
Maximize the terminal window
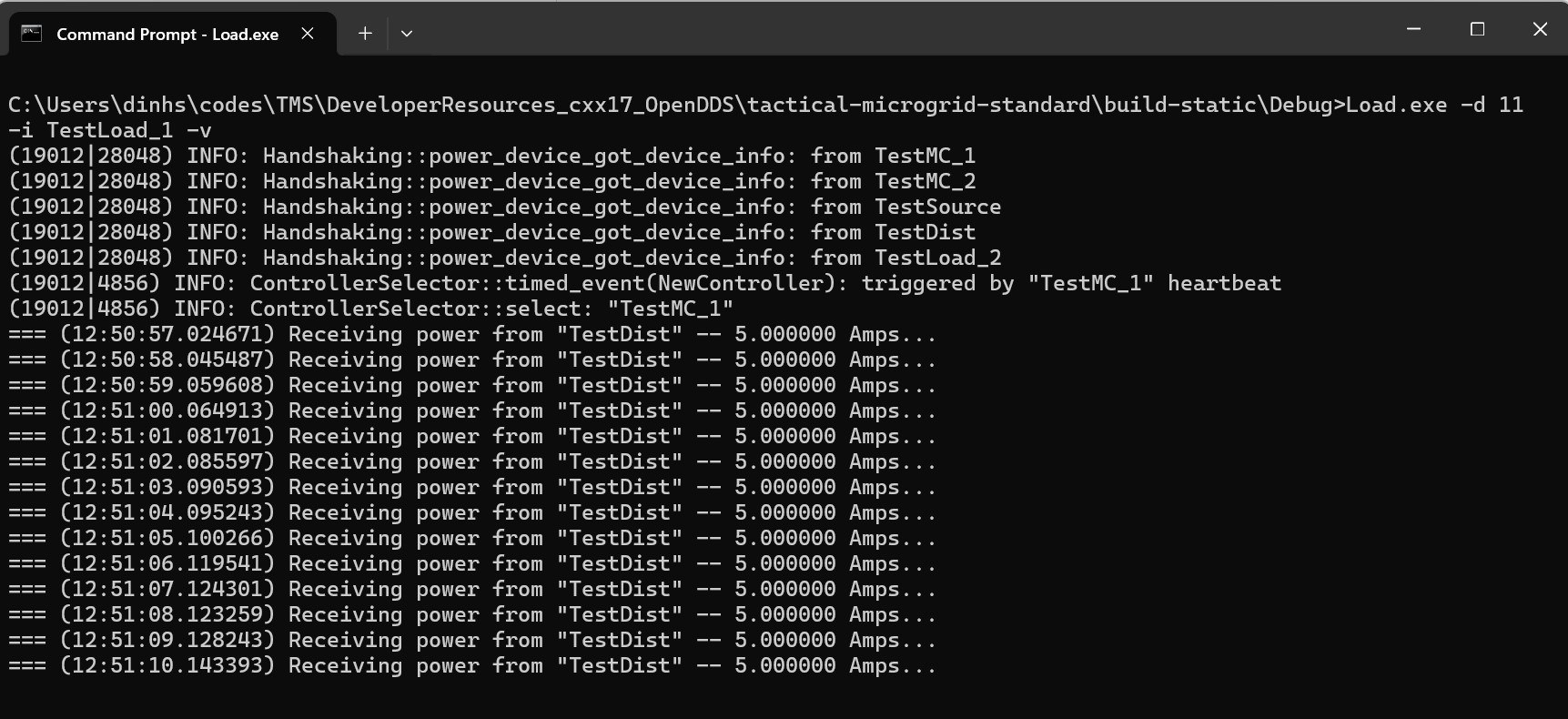[x=1477, y=29]
